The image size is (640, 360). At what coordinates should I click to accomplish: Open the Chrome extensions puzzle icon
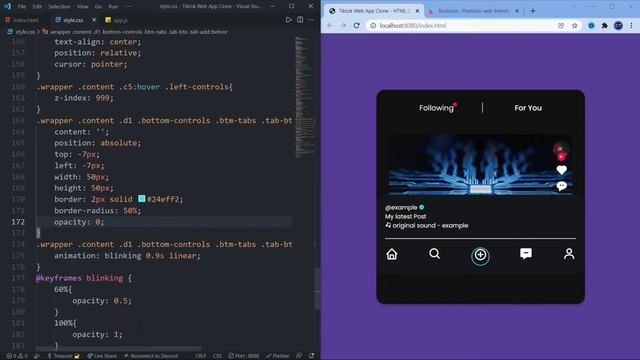pos(604,25)
